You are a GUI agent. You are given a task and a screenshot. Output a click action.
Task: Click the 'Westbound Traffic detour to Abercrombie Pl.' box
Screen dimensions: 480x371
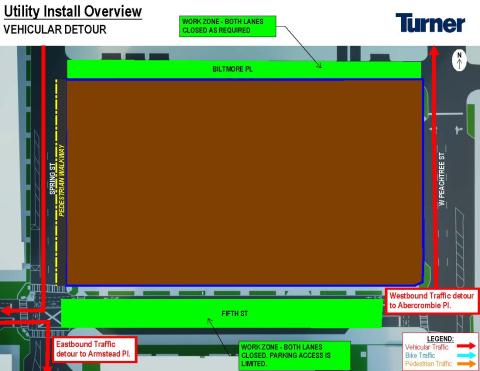pyautogui.click(x=432, y=301)
